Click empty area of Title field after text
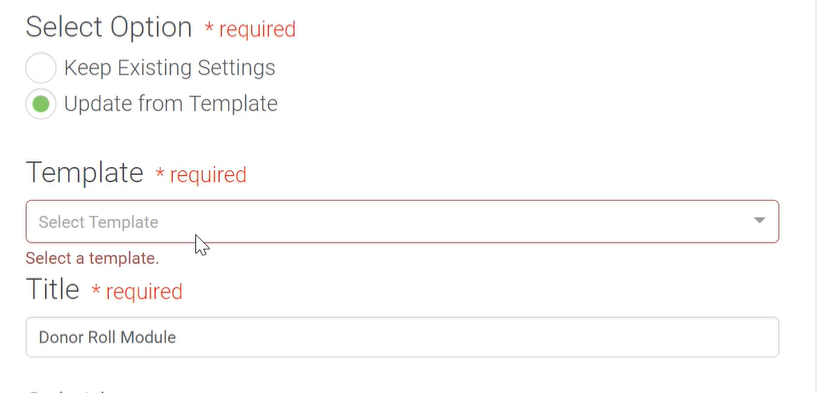The width and height of the screenshot is (817, 393). coord(469,337)
